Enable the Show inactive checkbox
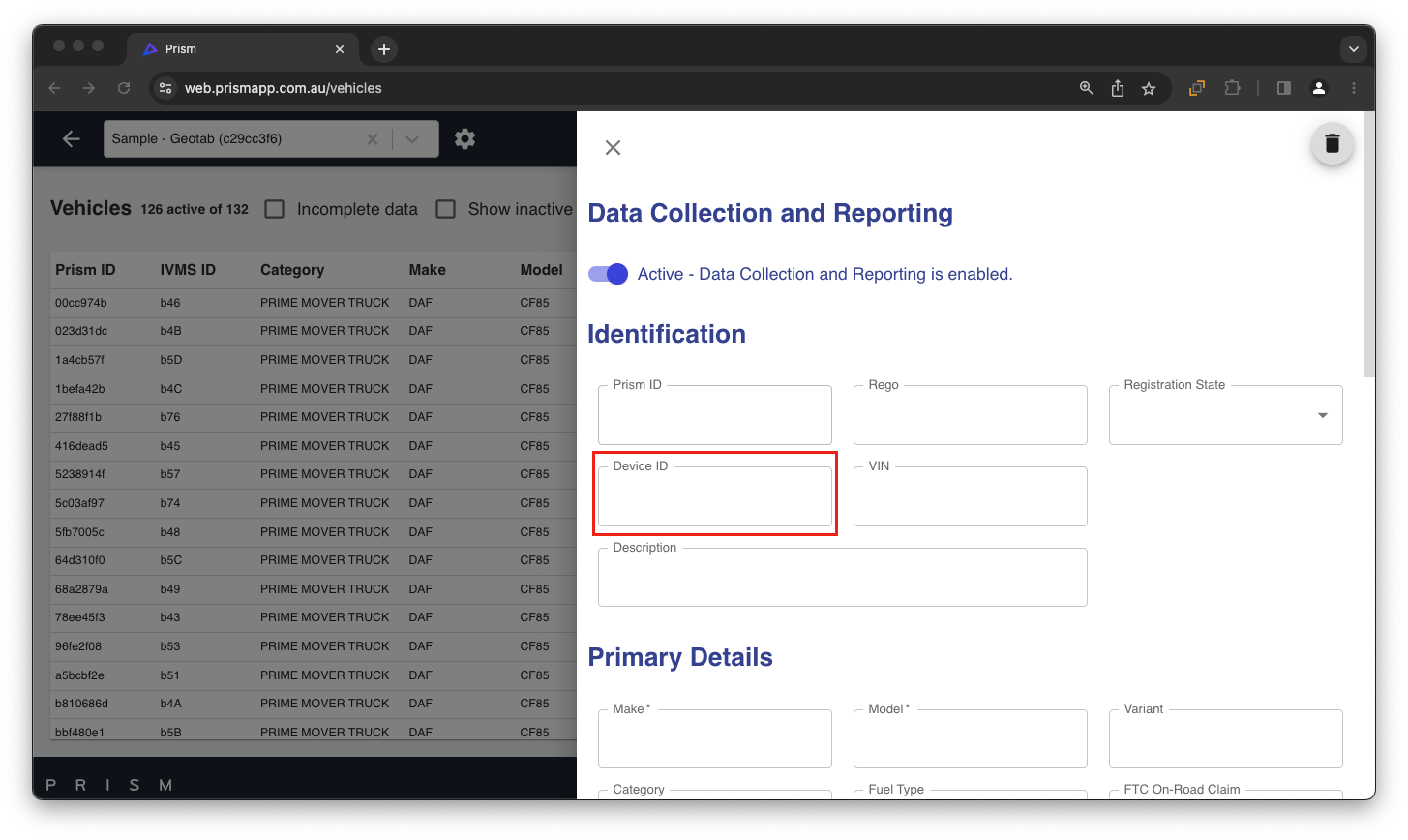The image size is (1408, 840). (445, 209)
